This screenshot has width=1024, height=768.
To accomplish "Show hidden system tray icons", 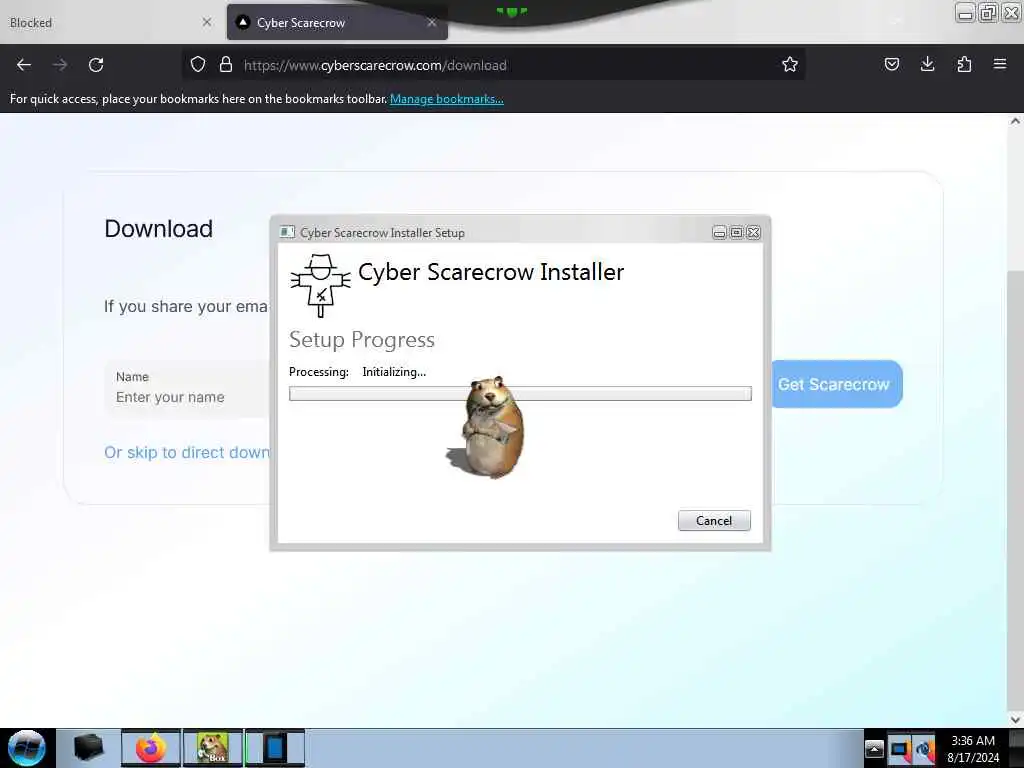I will click(x=874, y=749).
